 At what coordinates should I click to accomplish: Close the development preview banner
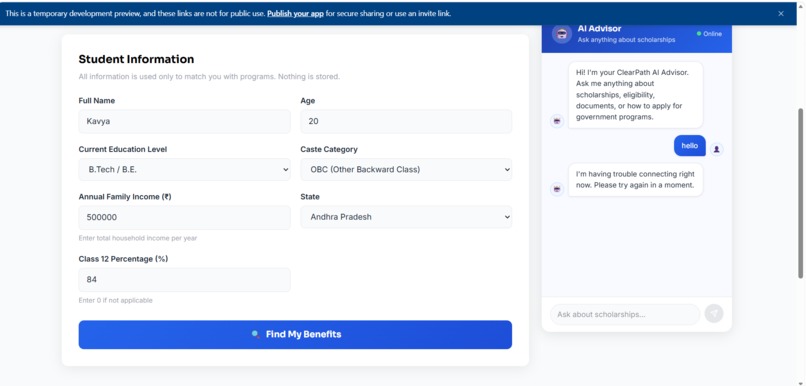point(781,14)
